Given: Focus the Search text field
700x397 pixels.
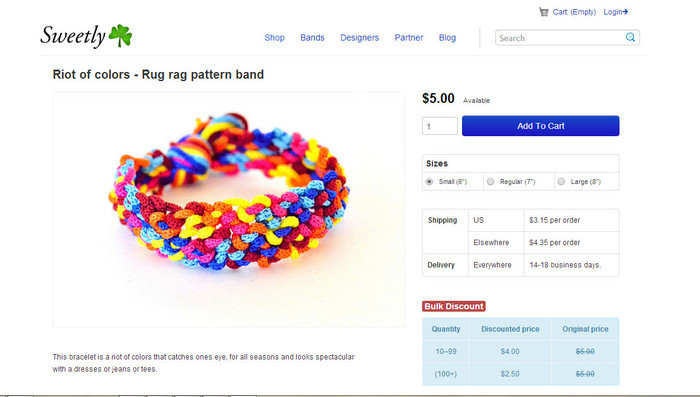Looking at the screenshot, I should click(x=560, y=38).
